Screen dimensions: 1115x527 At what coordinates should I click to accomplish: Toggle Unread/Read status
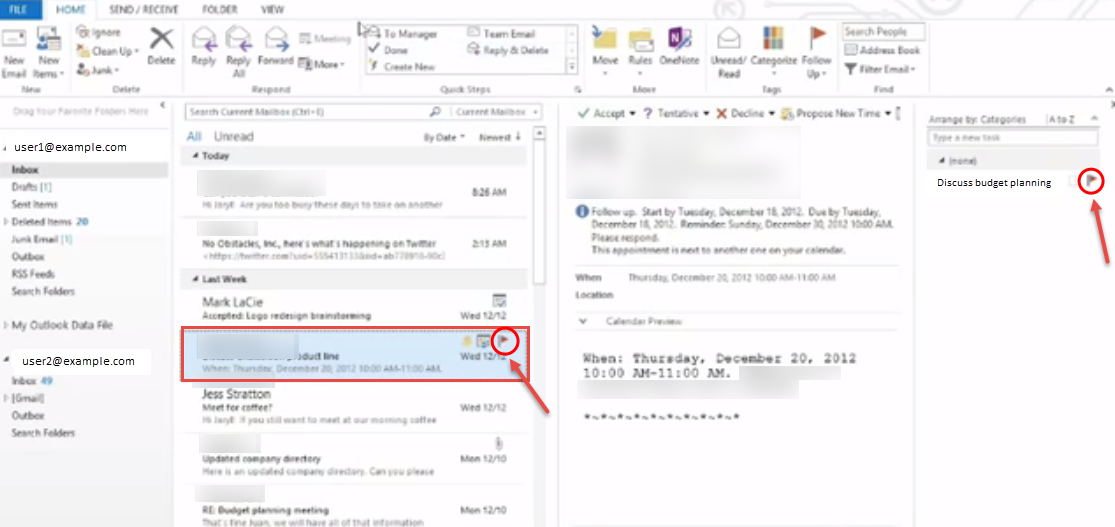[727, 53]
